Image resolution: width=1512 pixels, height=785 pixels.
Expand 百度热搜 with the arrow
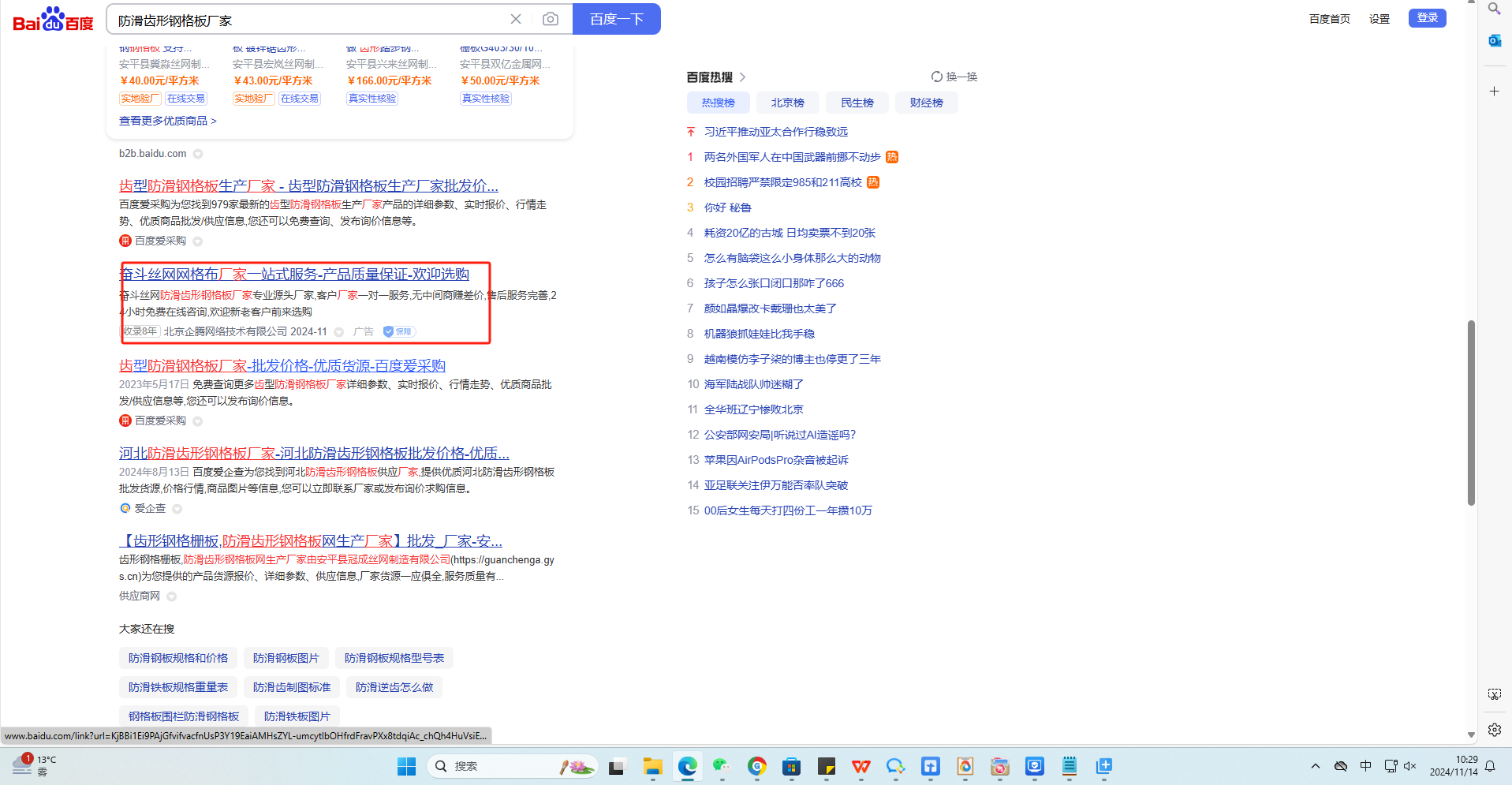[742, 77]
